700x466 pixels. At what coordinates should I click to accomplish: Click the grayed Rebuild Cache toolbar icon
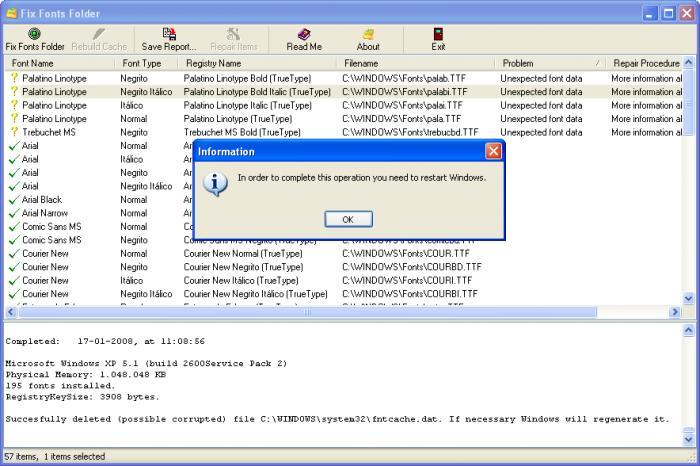[x=99, y=34]
